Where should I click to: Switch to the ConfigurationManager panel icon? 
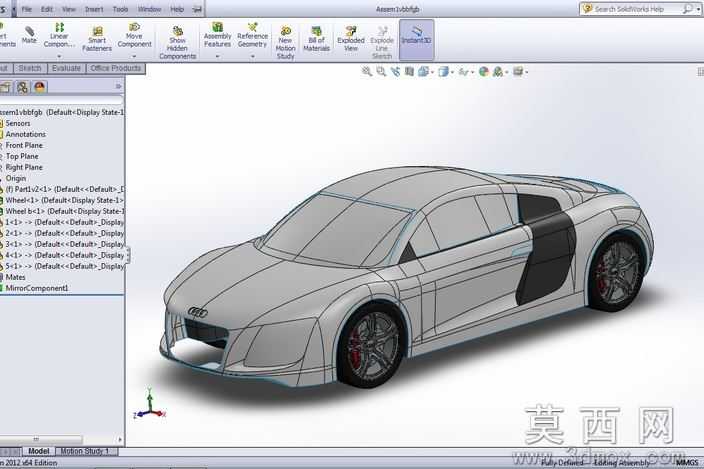tap(22, 87)
